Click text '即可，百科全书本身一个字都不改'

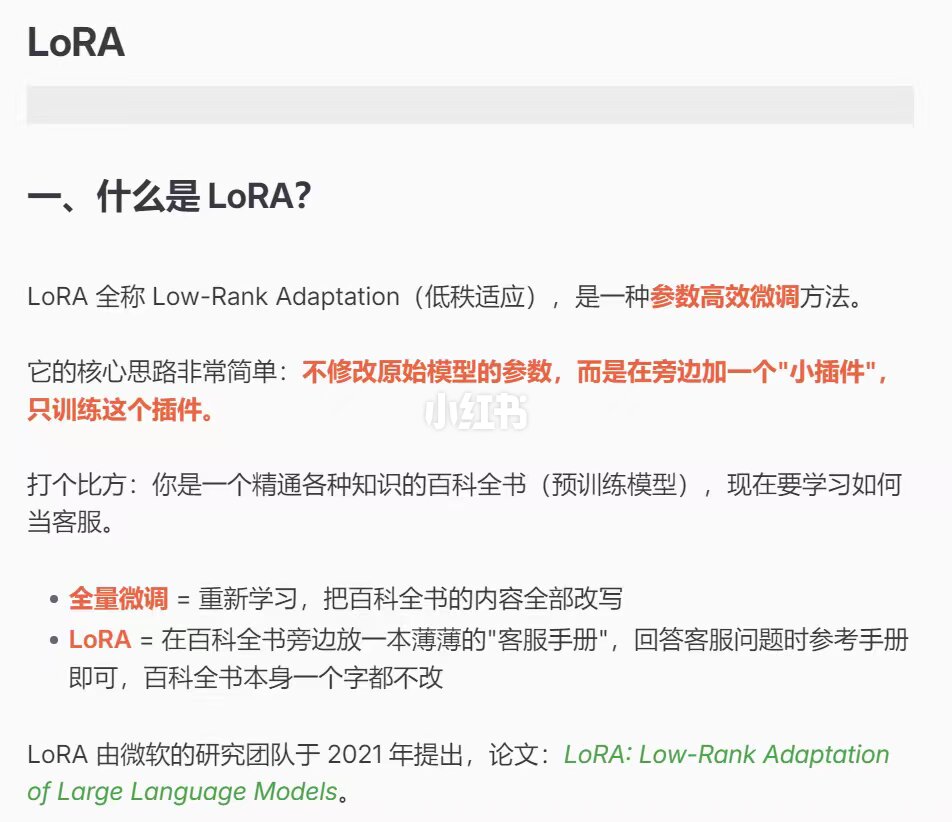coord(256,678)
